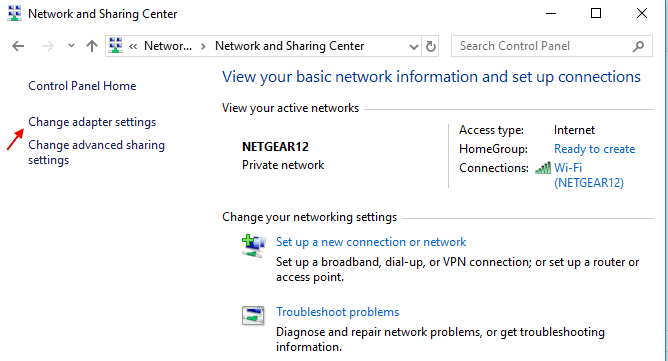Open Troubleshoot problems
The height and width of the screenshot is (361, 668).
[x=337, y=312]
